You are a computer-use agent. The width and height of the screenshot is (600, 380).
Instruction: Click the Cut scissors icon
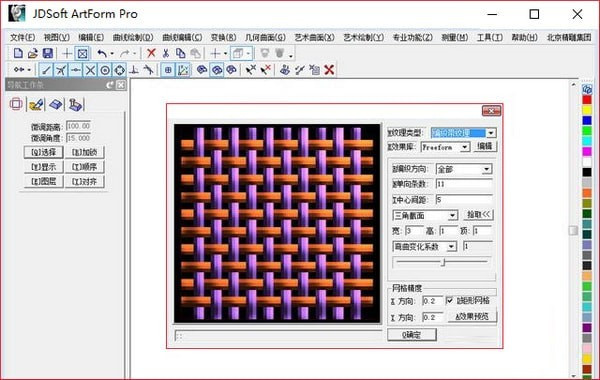tap(166, 53)
